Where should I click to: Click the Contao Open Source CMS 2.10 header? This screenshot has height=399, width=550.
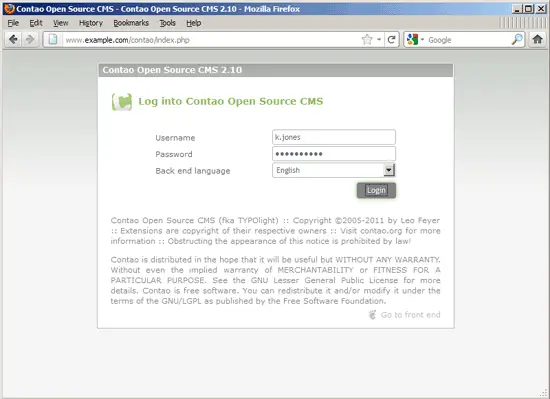tap(172, 70)
